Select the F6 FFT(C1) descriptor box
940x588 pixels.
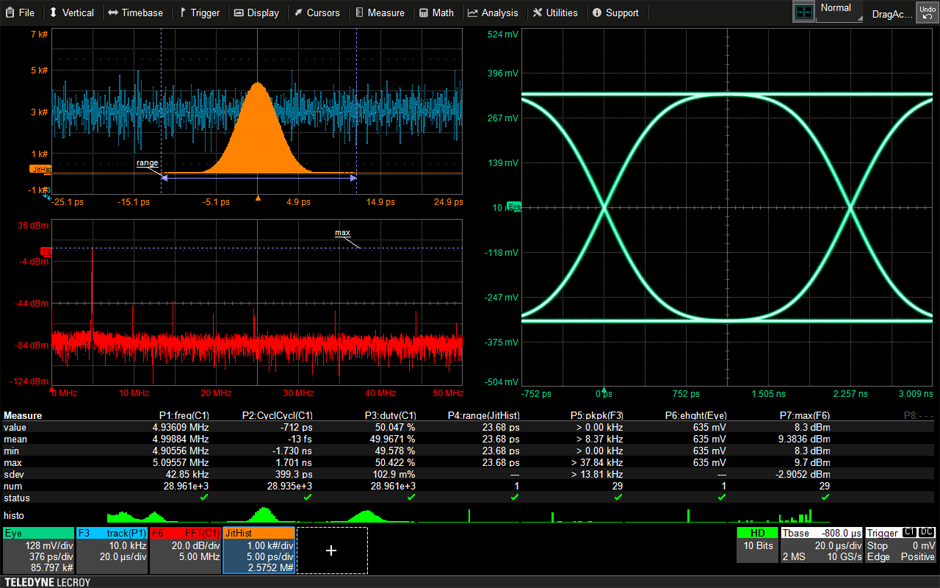click(185, 550)
